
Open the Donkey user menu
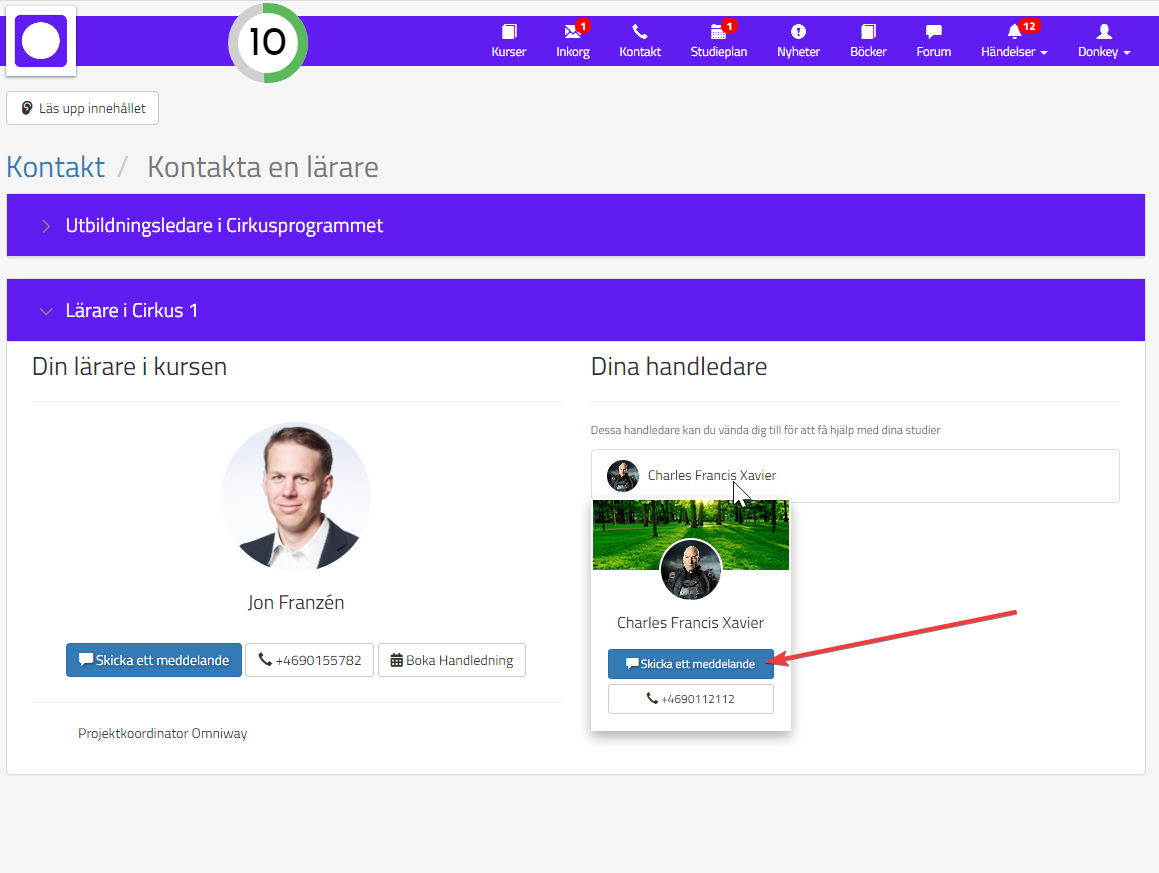1103,41
